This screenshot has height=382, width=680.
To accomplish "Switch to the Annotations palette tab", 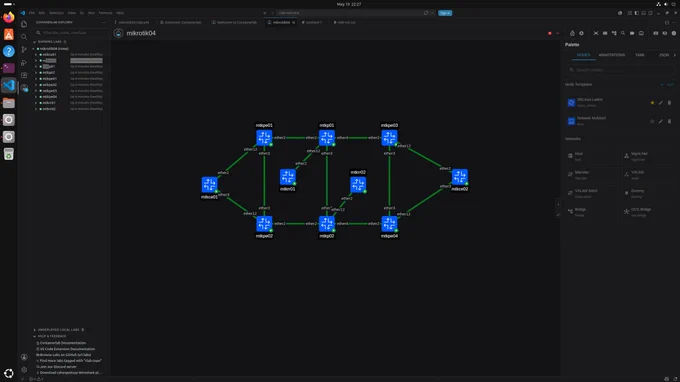I will click(611, 55).
